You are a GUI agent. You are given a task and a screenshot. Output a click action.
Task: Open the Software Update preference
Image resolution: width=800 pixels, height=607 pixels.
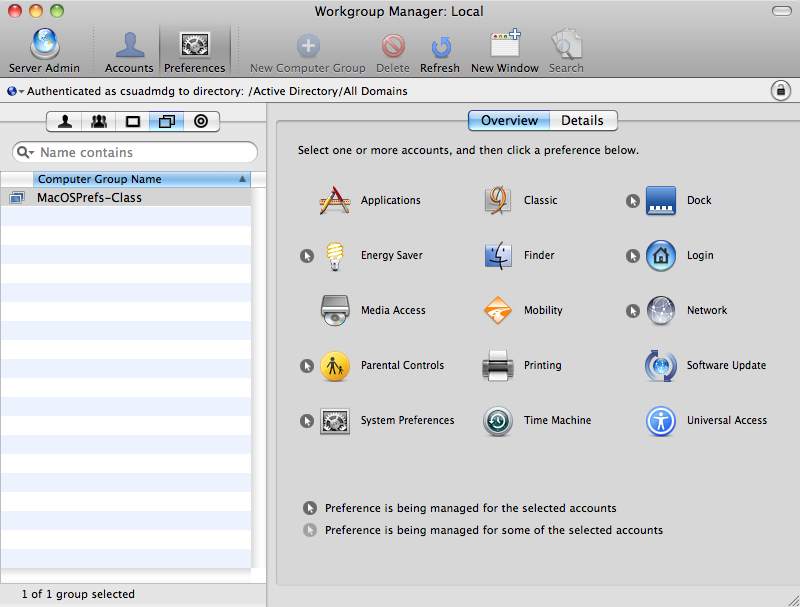pyautogui.click(x=661, y=366)
